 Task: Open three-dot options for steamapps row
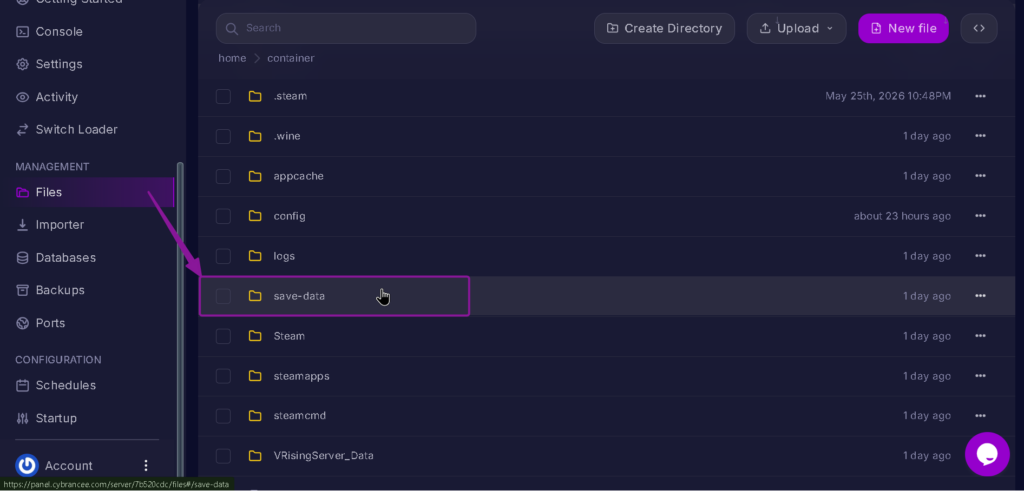980,376
